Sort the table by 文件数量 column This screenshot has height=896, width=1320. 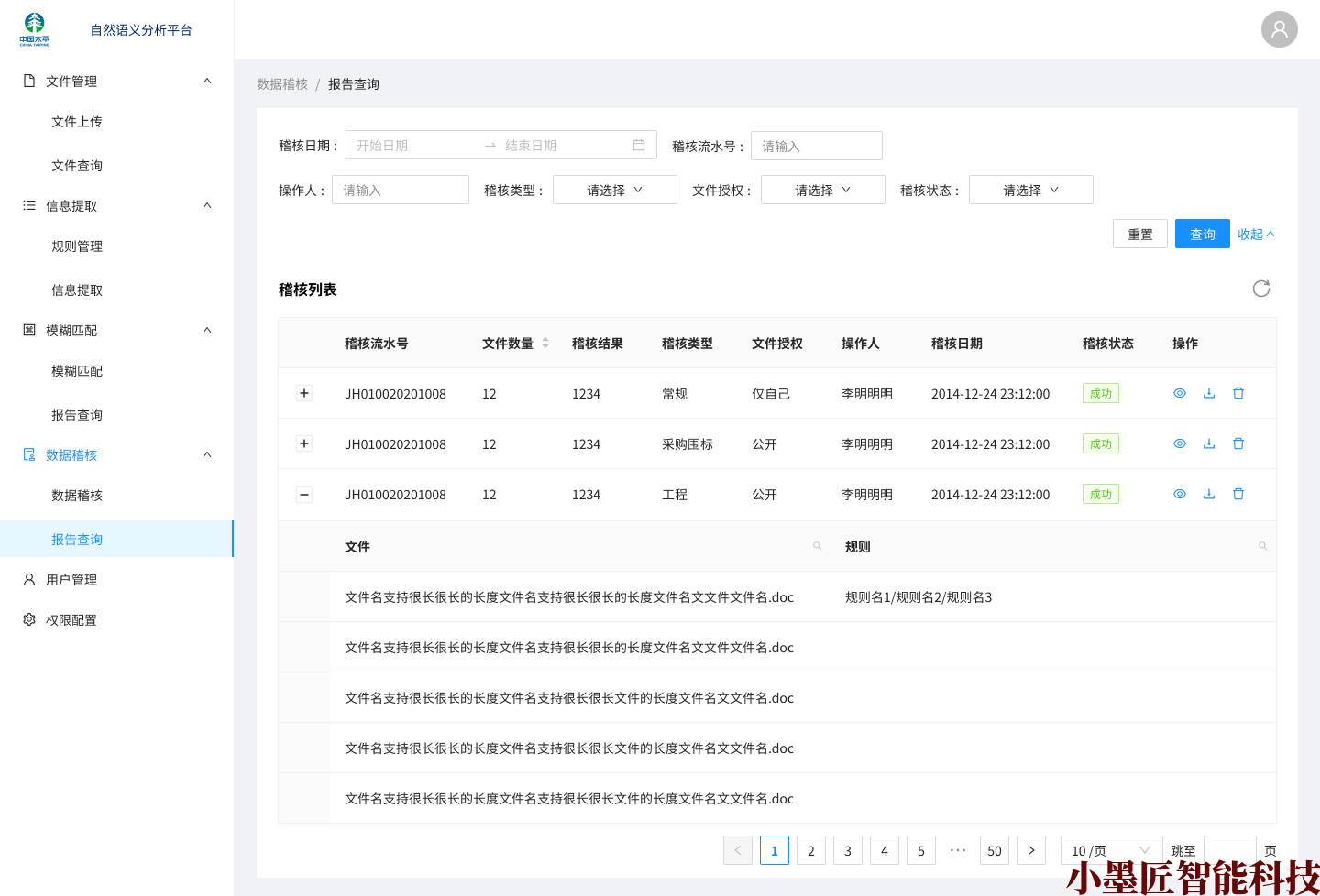pos(545,343)
